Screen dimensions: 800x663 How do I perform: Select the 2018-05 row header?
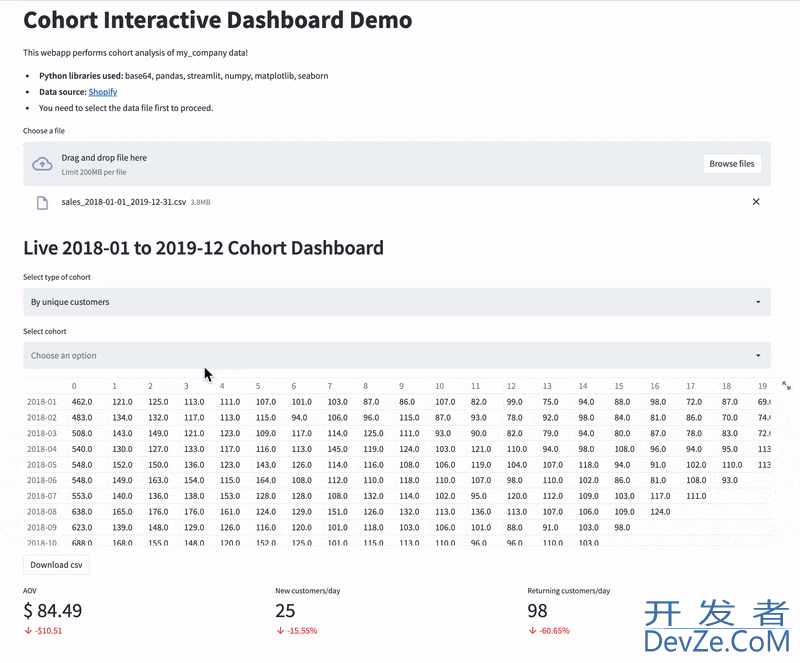[42, 465]
